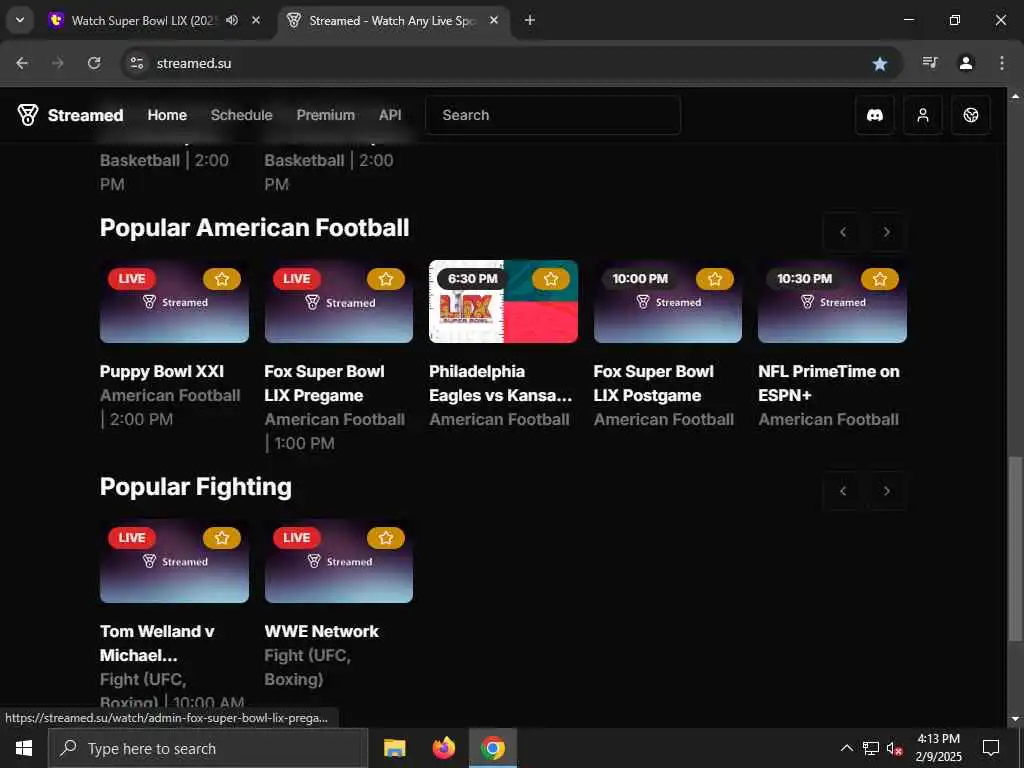Open the Schedule page
The width and height of the screenshot is (1024, 768).
(x=242, y=115)
